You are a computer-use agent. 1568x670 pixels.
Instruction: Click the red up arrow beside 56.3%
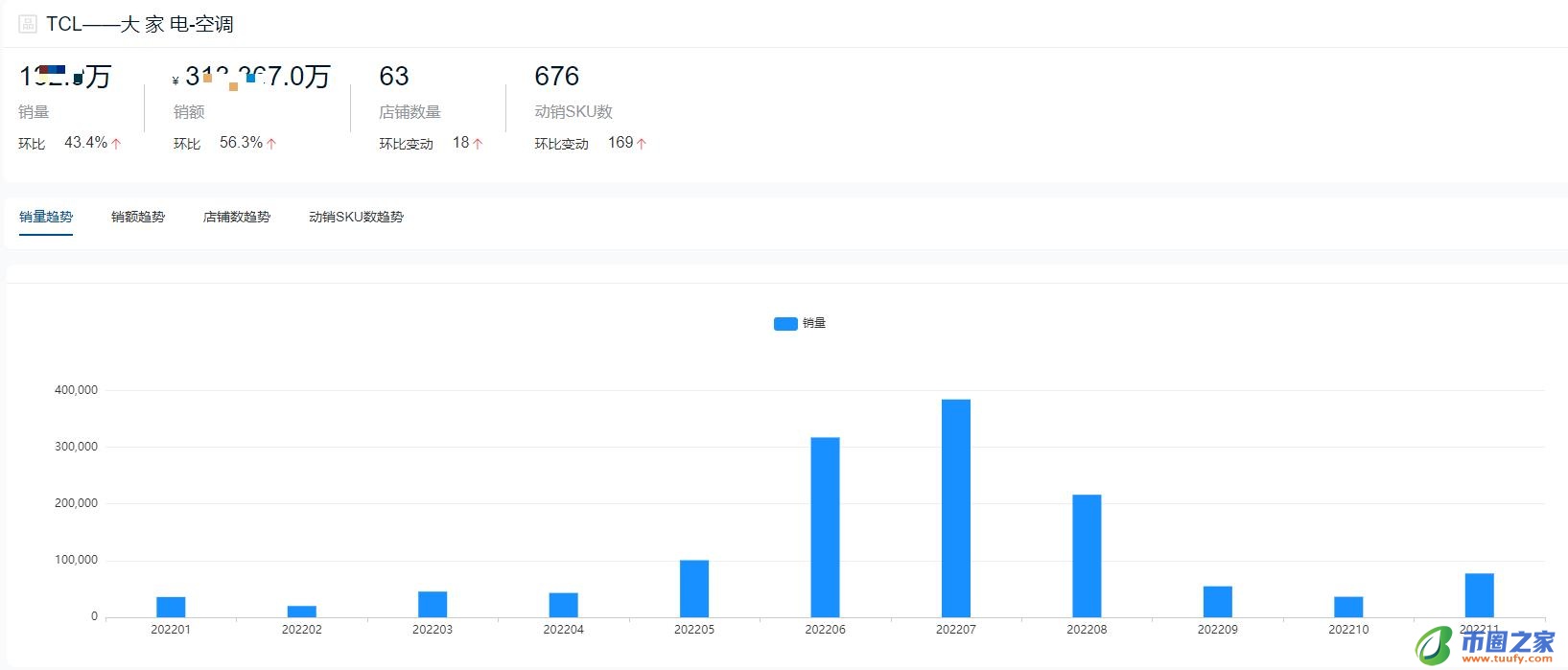[x=271, y=144]
